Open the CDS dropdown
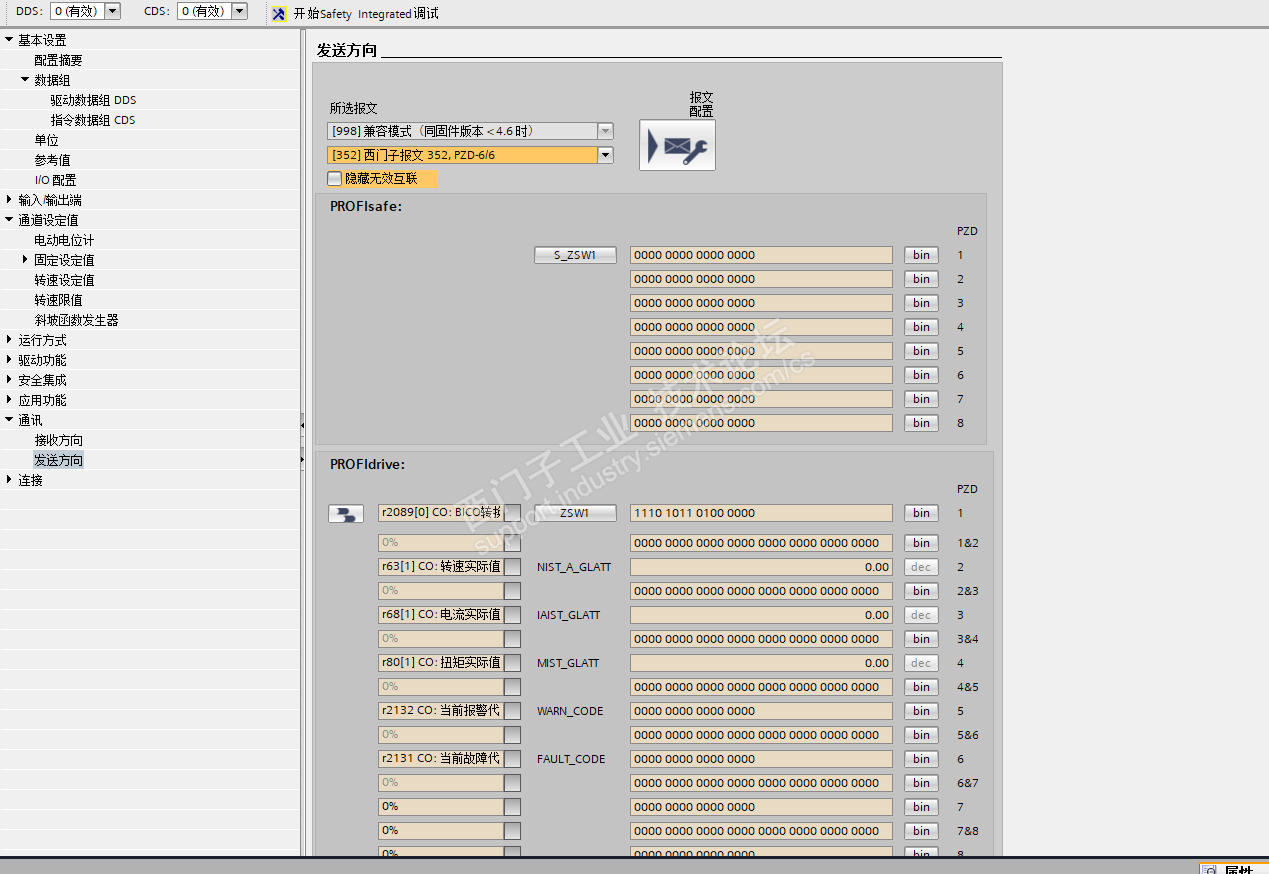 pyautogui.click(x=239, y=11)
